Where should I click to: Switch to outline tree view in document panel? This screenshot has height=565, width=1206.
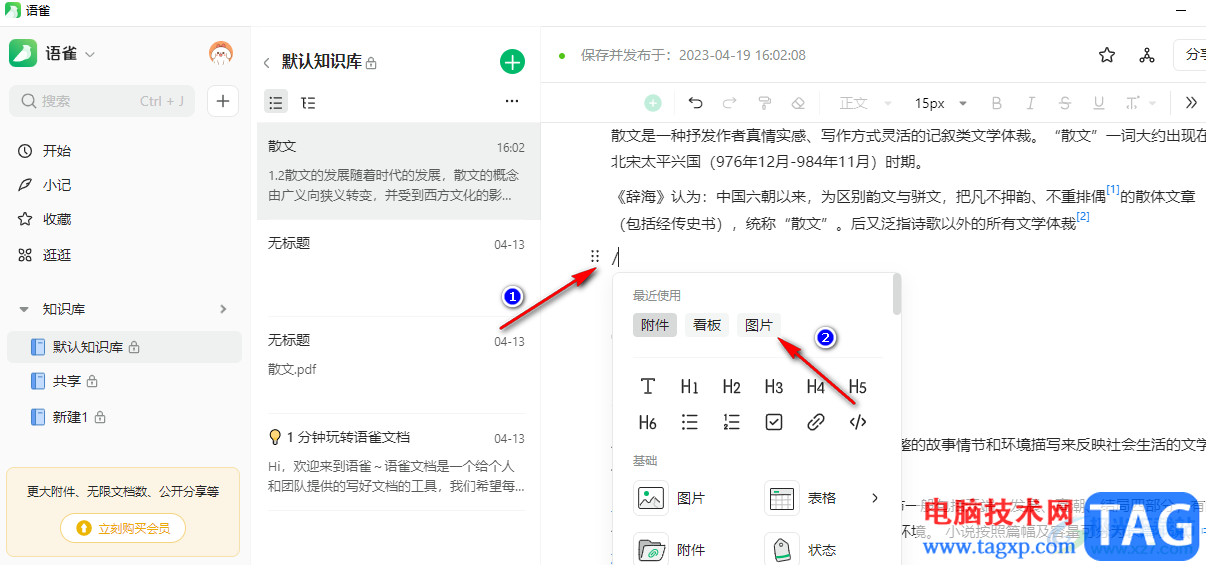[308, 102]
